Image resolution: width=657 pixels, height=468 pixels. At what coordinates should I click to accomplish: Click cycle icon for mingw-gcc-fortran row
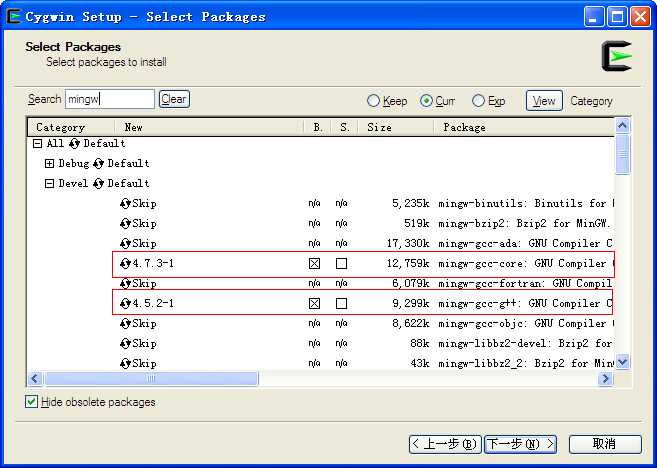click(125, 284)
